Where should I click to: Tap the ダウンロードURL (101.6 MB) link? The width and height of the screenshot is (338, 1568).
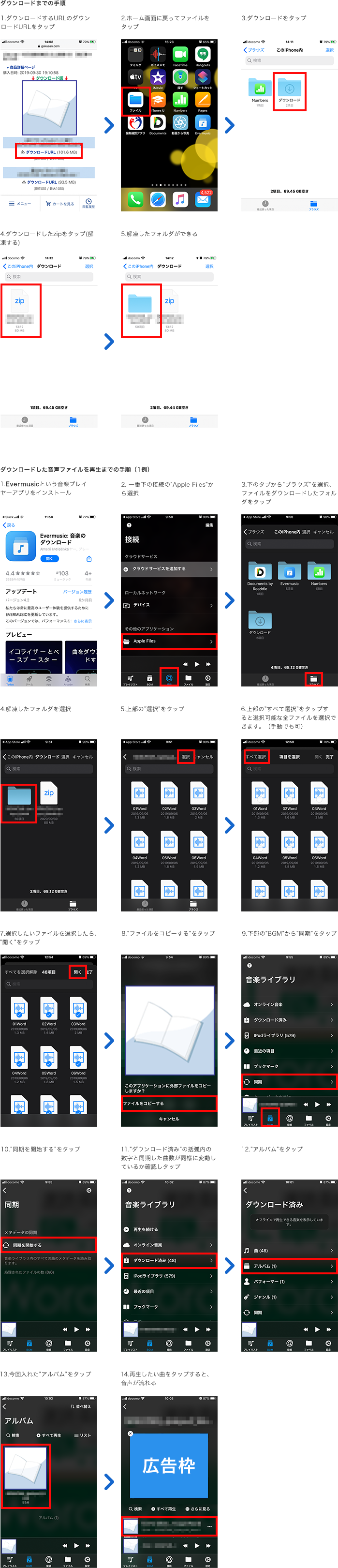pyautogui.click(x=49, y=152)
